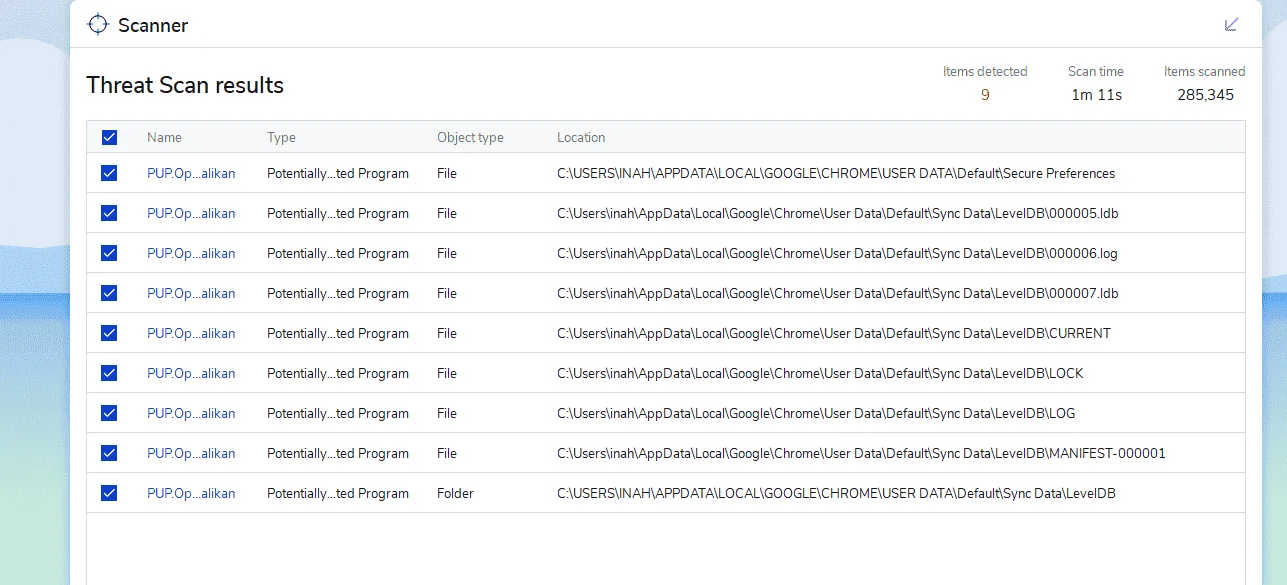The height and width of the screenshot is (585, 1287).
Task: Uncheck the Folder row checkbox
Action: [x=109, y=493]
